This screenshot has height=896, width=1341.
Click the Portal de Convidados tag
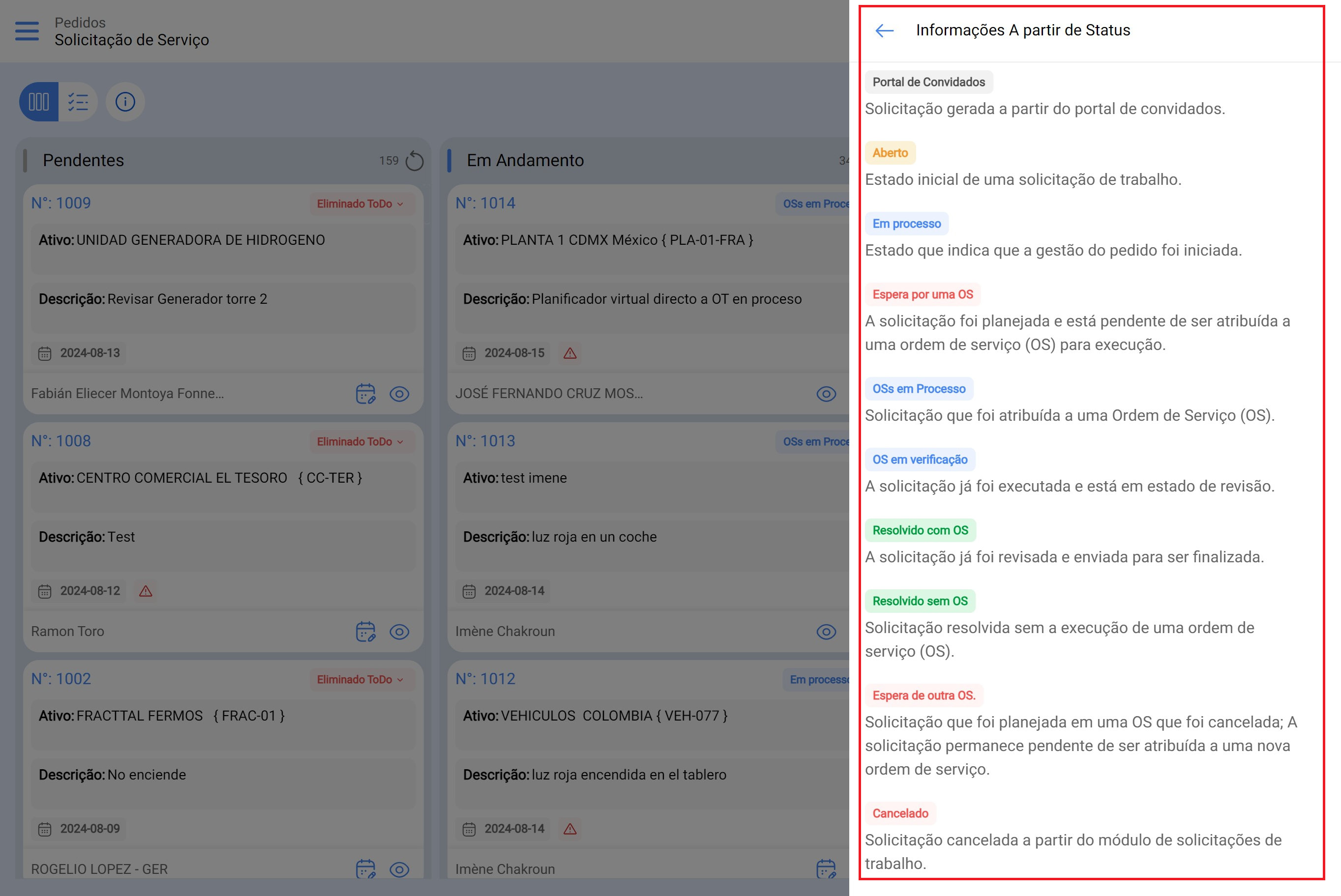[929, 82]
